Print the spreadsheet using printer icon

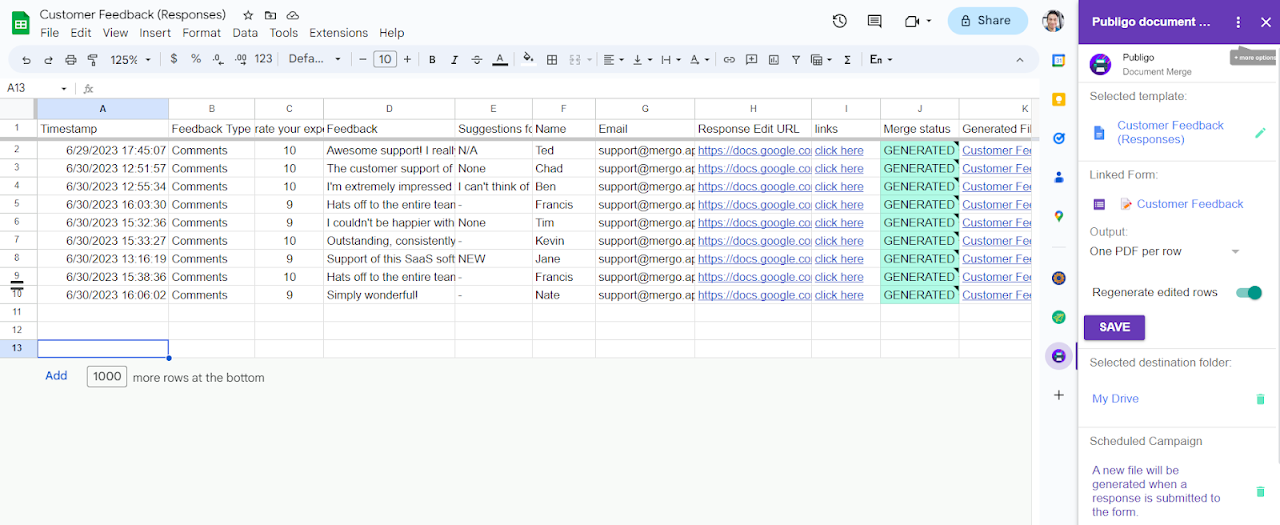pos(71,60)
